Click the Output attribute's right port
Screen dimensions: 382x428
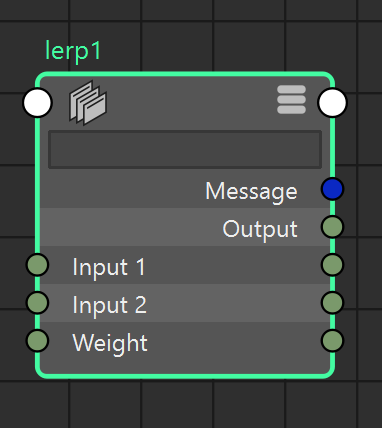click(332, 227)
